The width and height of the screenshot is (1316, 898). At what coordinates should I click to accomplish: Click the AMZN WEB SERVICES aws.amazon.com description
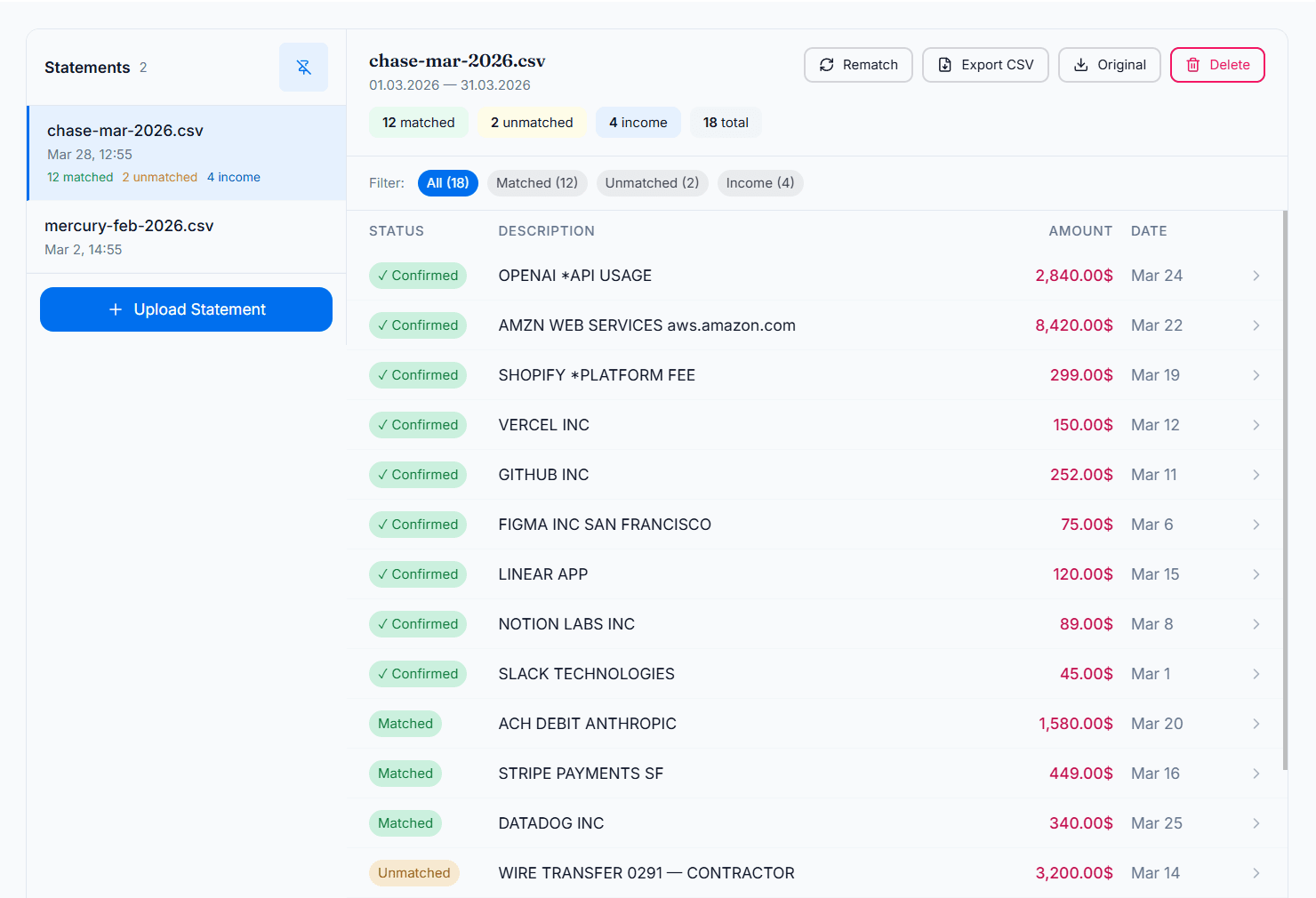[647, 325]
